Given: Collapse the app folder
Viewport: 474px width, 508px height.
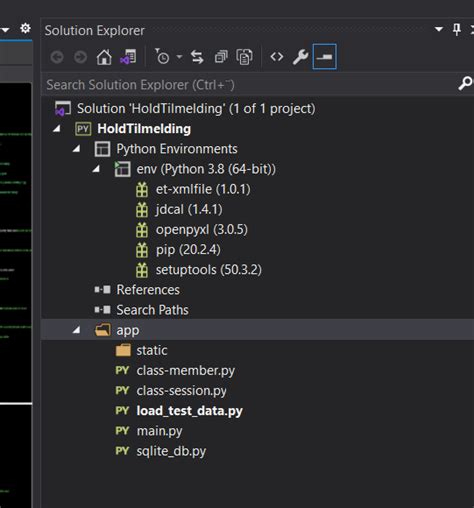Looking at the screenshot, I should tap(77, 330).
